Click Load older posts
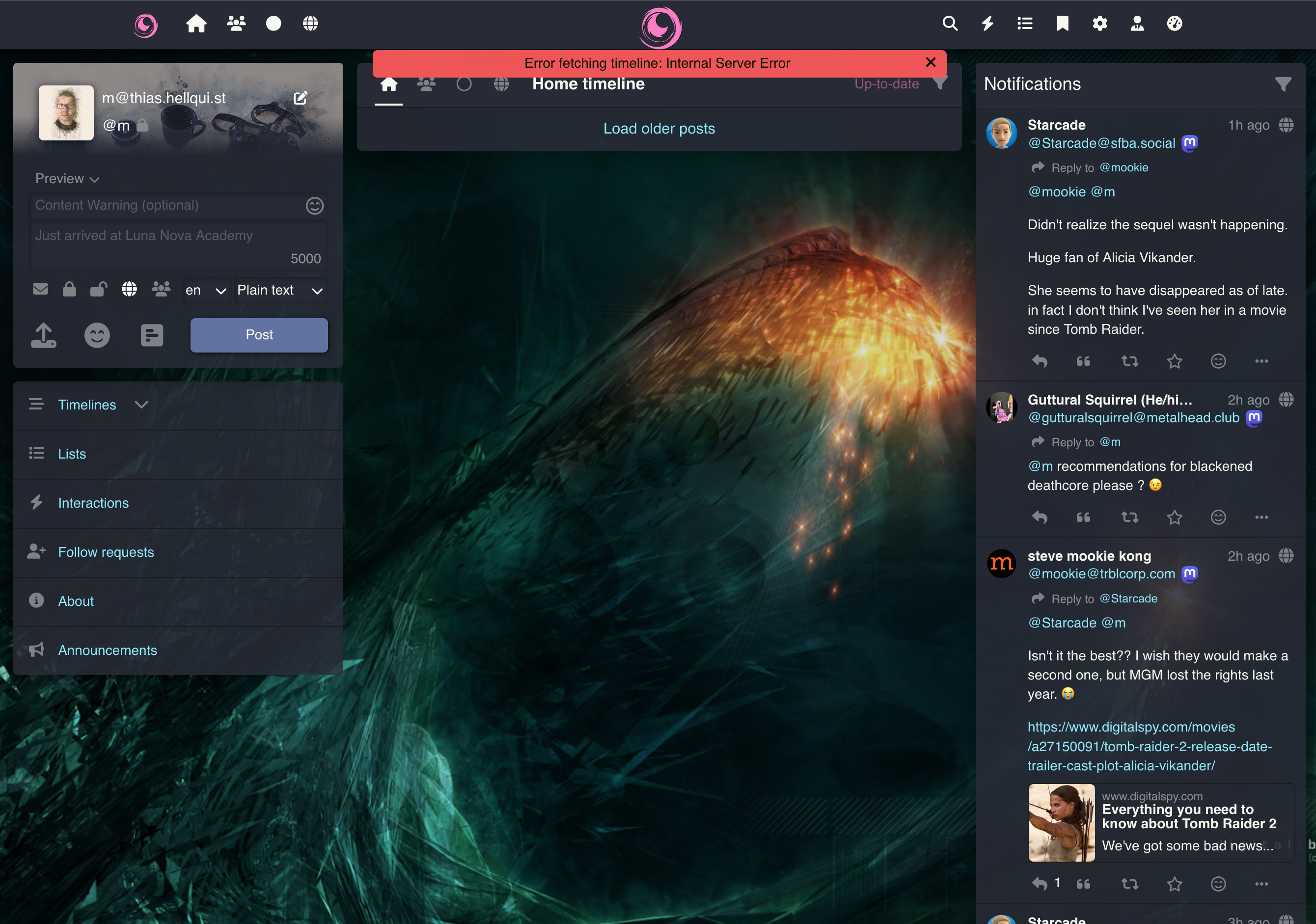This screenshot has width=1316, height=924. coord(659,129)
